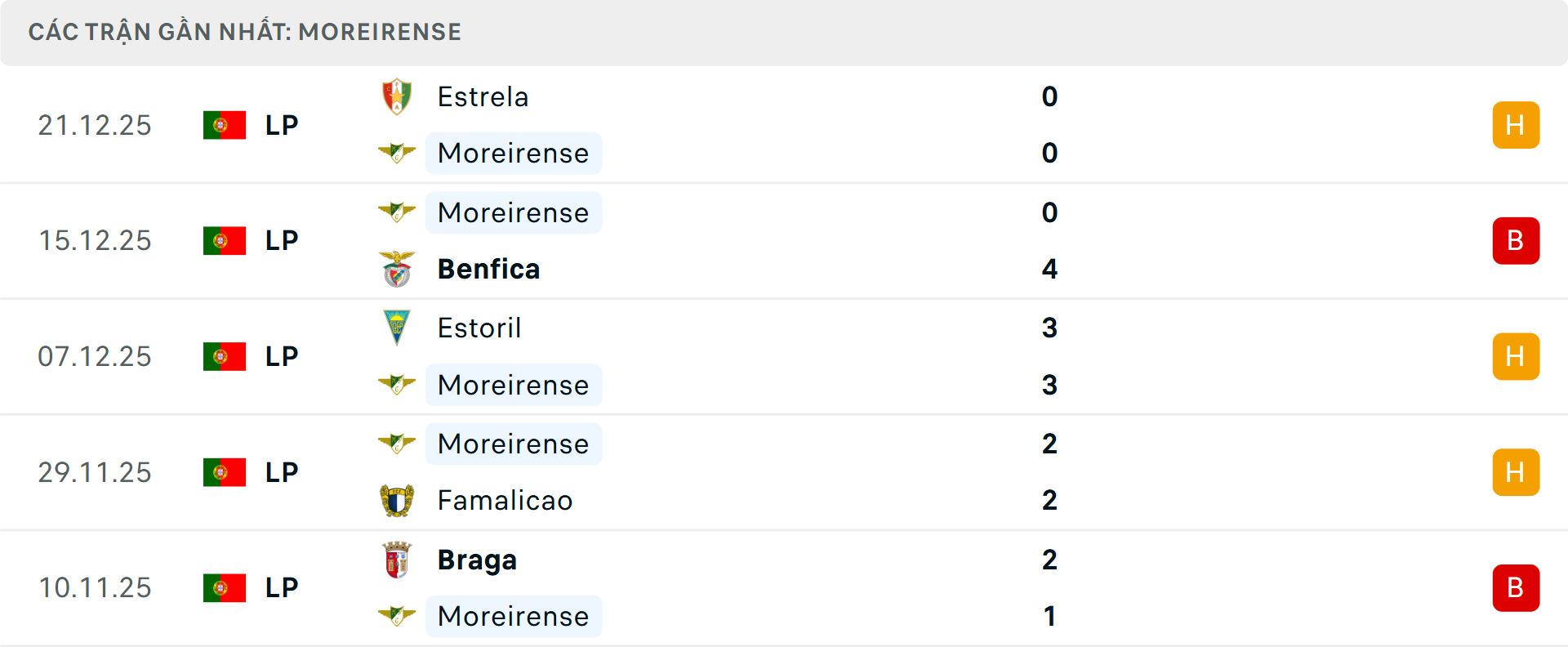Click the score 3-3 of the Estoril match
The image size is (1568, 647).
1049,356
